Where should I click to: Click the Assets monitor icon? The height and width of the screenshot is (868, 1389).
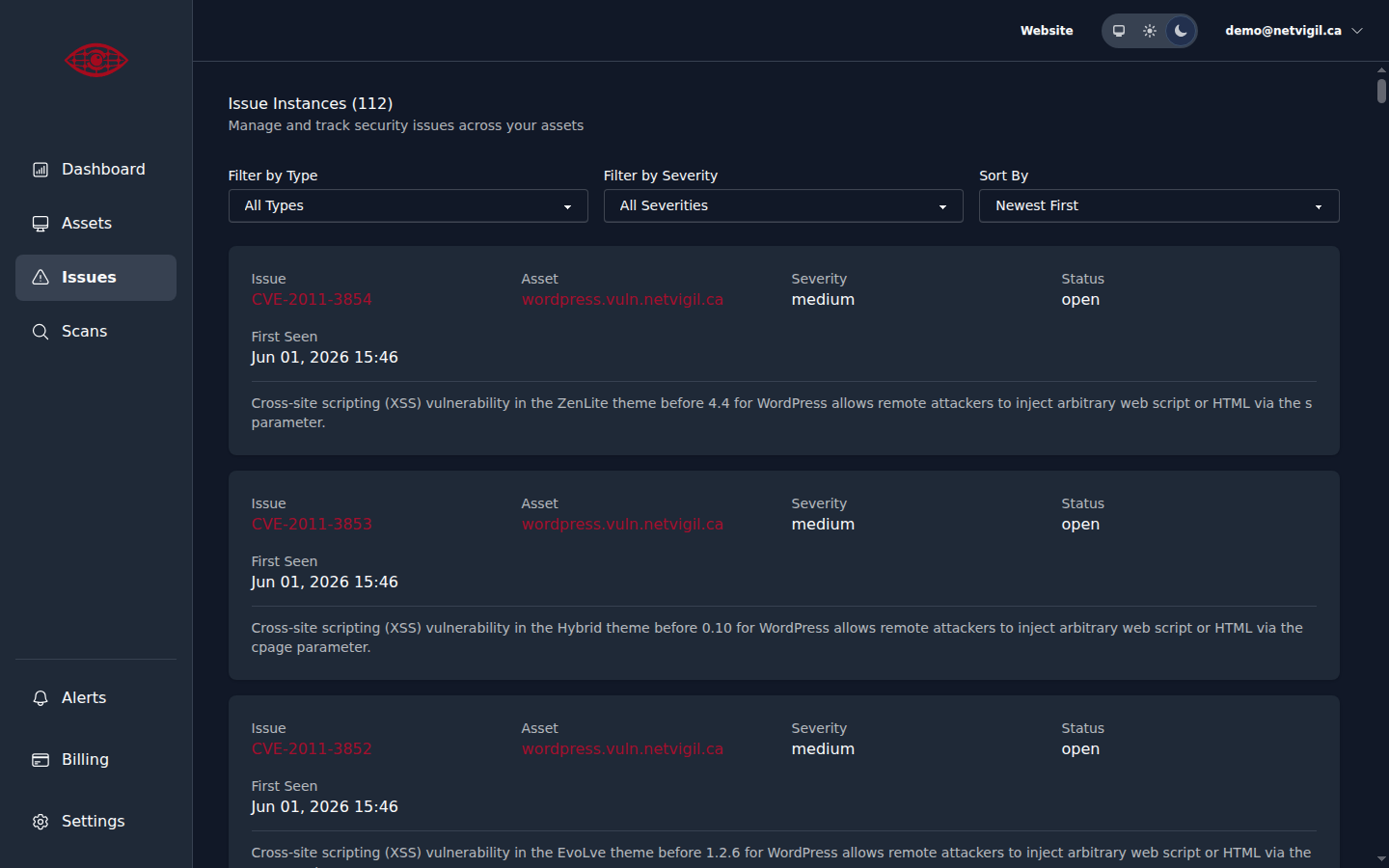click(x=41, y=224)
